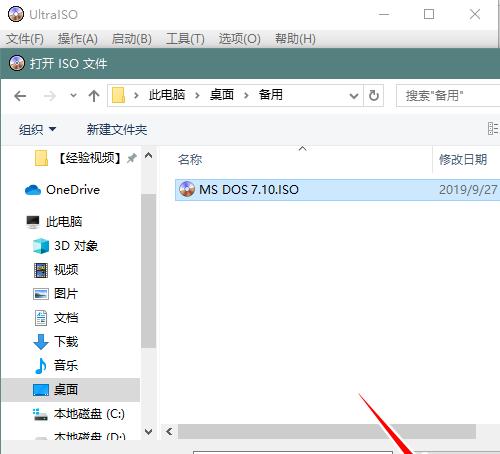Click 新建文件夹 button
Image resolution: width=500 pixels, height=454 pixels.
click(x=117, y=129)
